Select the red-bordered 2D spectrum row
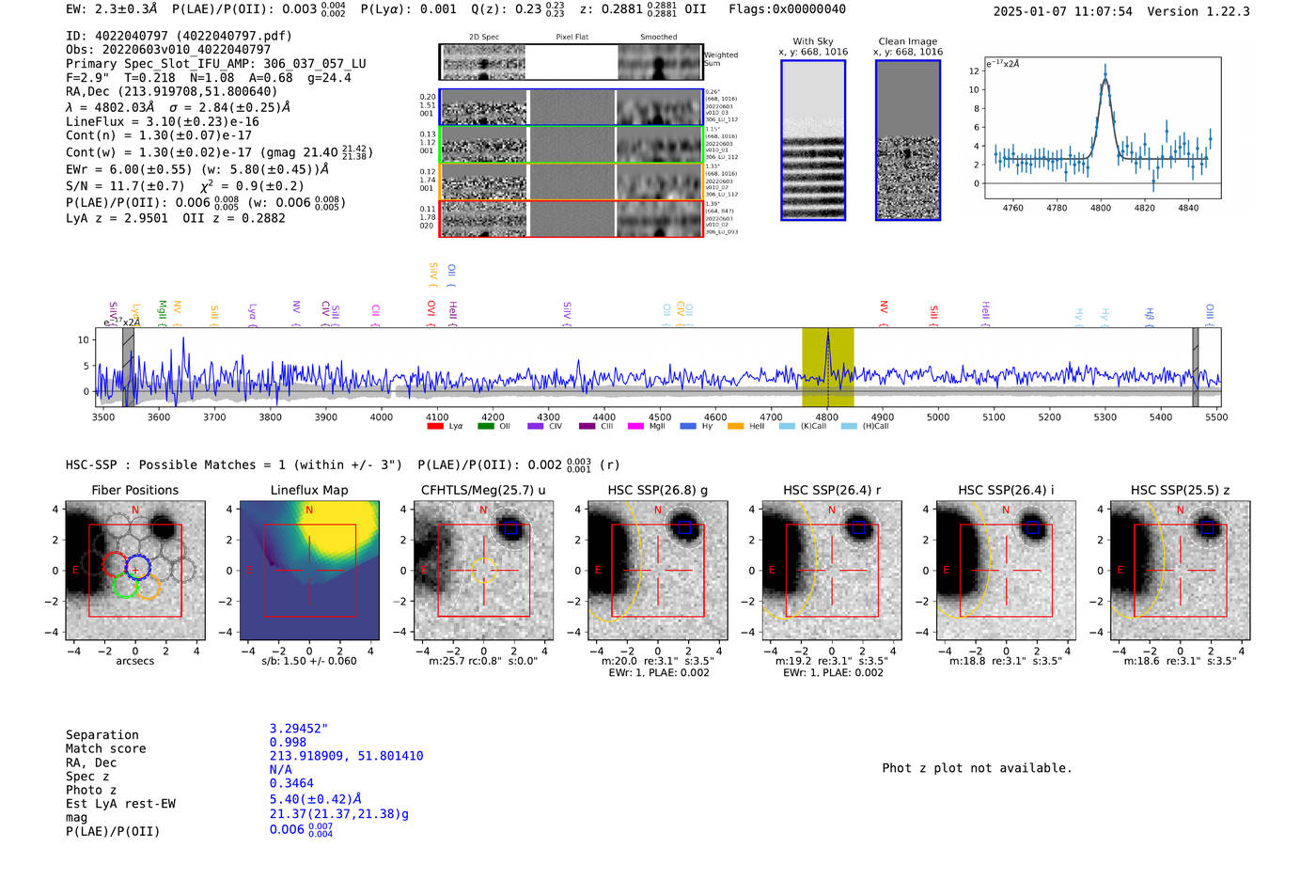 coord(571,218)
